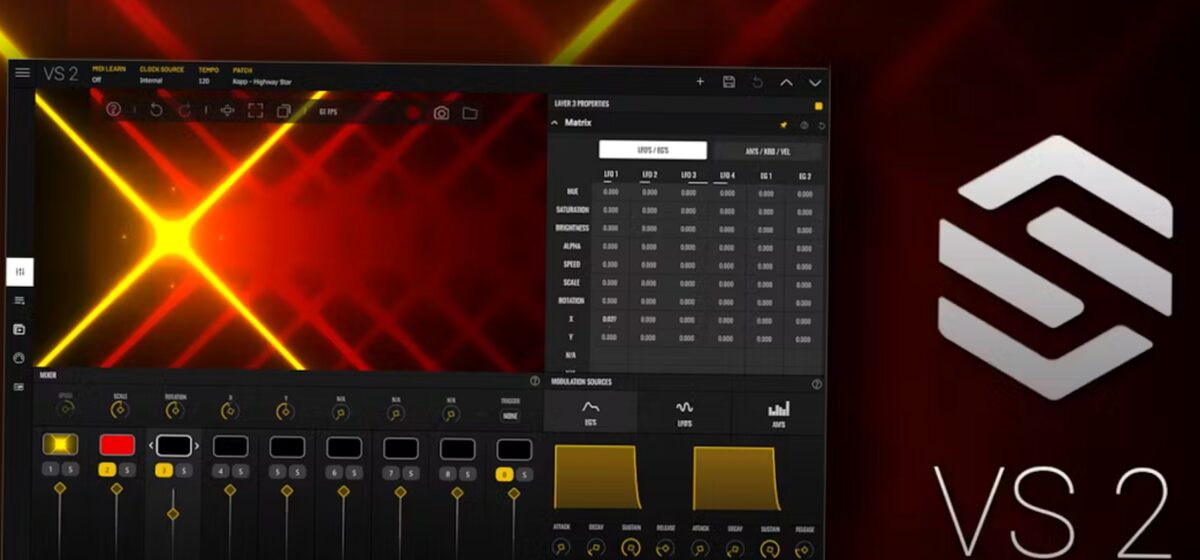
Task: Click the Rotation knob in mixer
Action: 175,411
